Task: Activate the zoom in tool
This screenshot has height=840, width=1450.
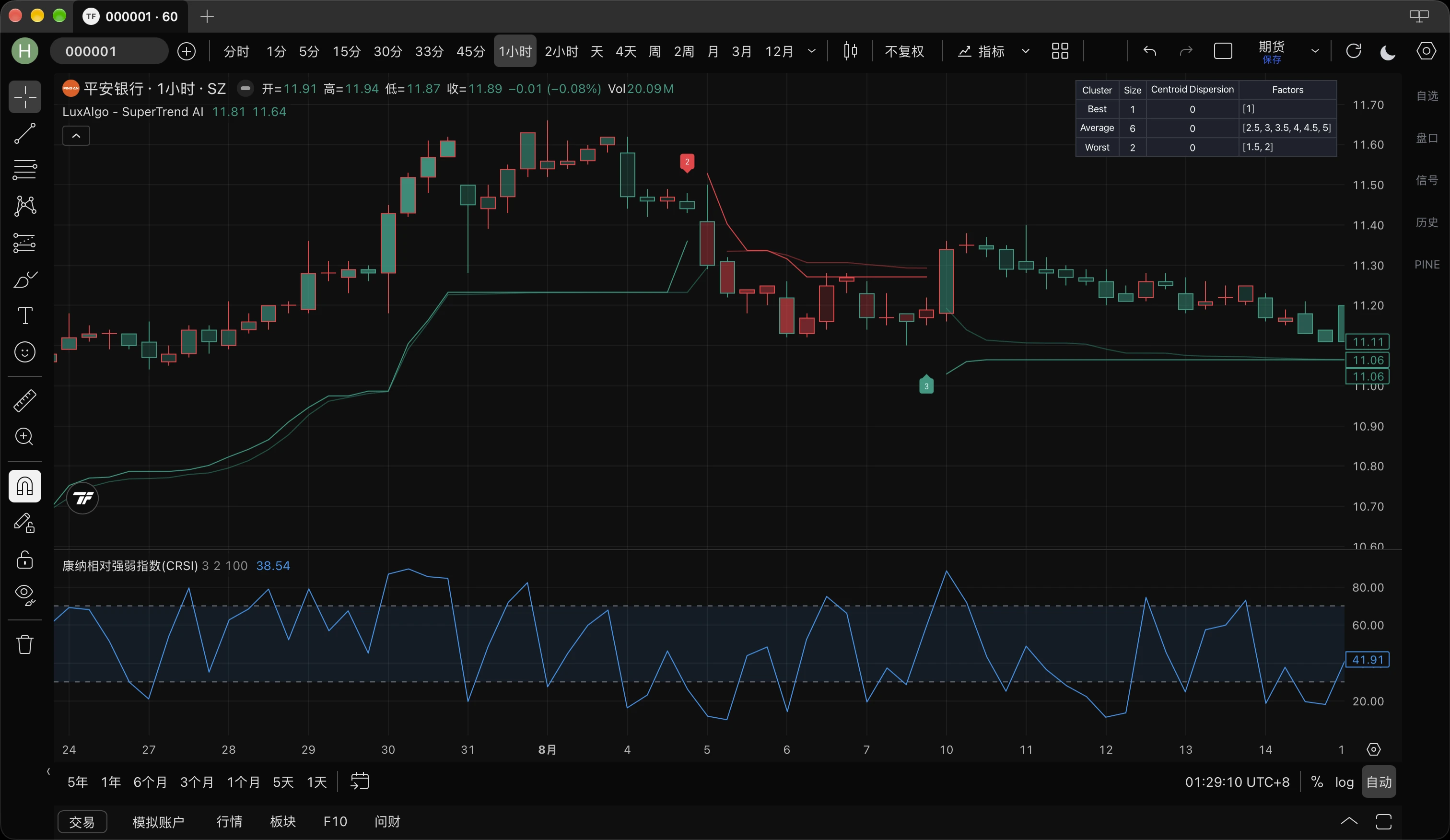Action: tap(25, 437)
